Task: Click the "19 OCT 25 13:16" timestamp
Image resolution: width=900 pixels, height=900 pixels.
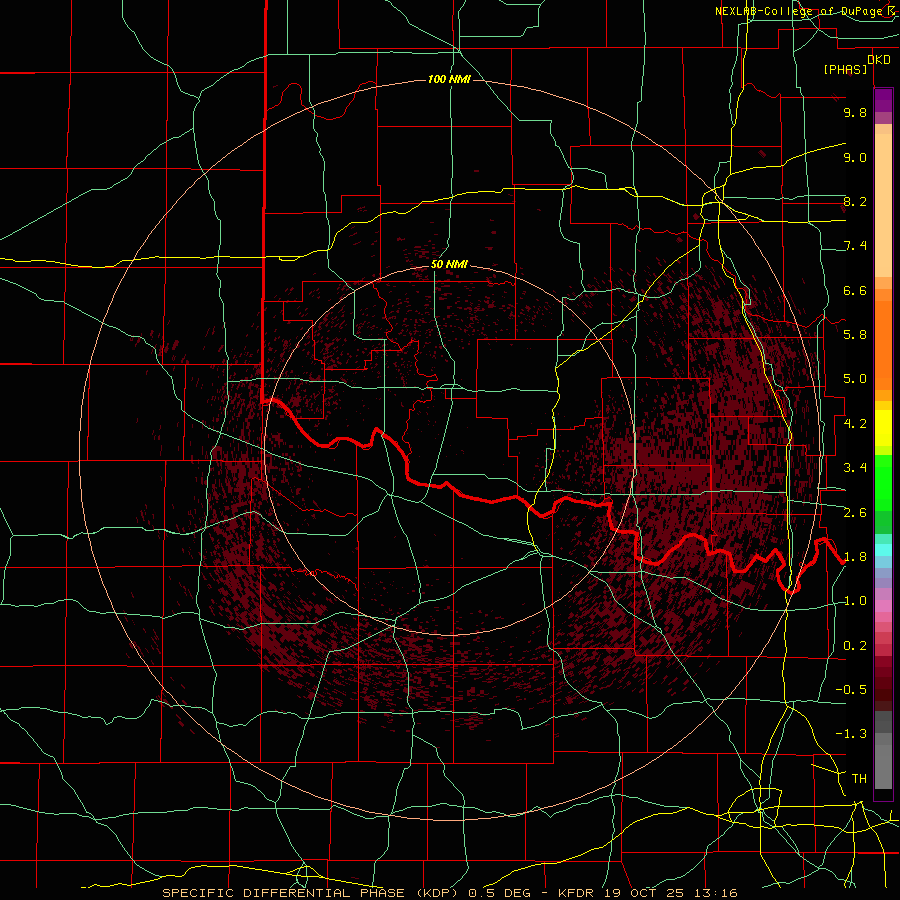Action: pyautogui.click(x=670, y=893)
